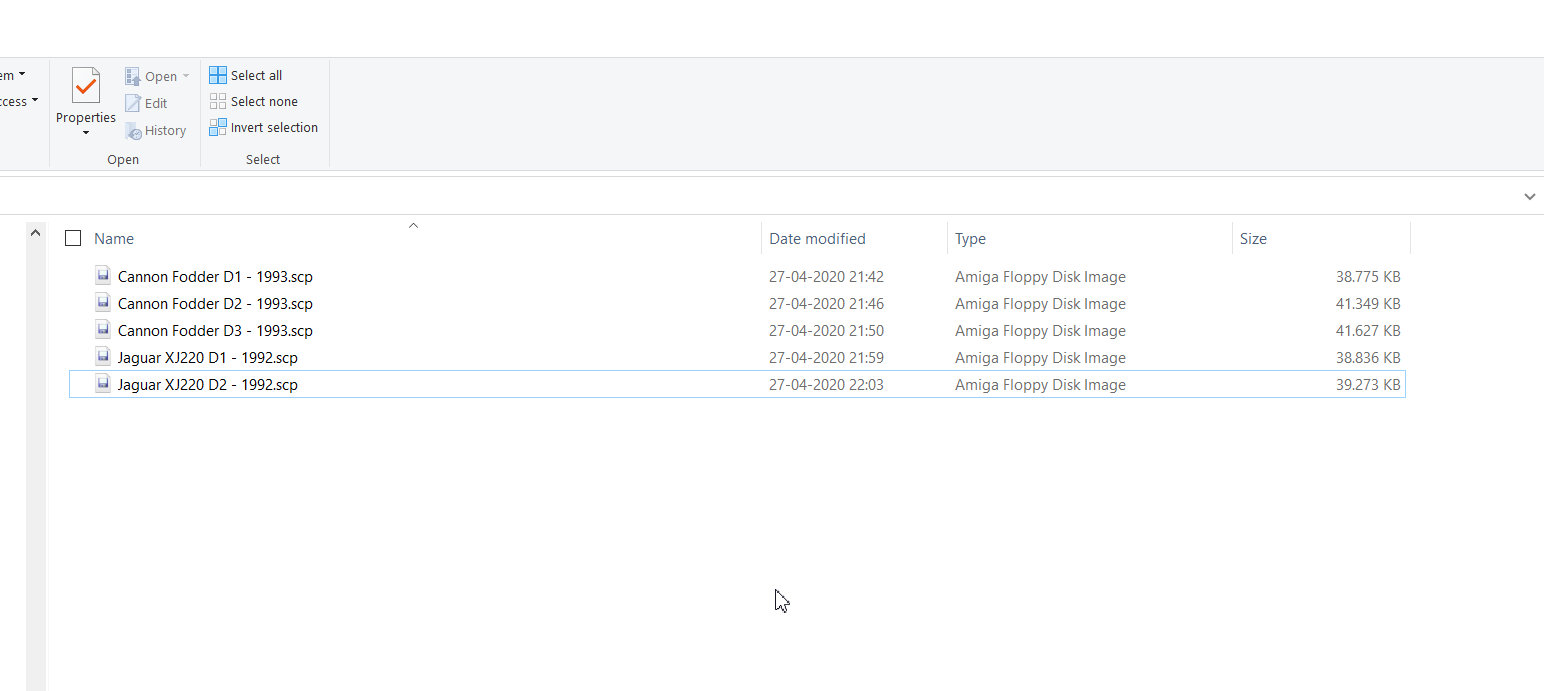The height and width of the screenshot is (691, 1544).
Task: Toggle the select-all checkbox in Name header
Action: 73,238
